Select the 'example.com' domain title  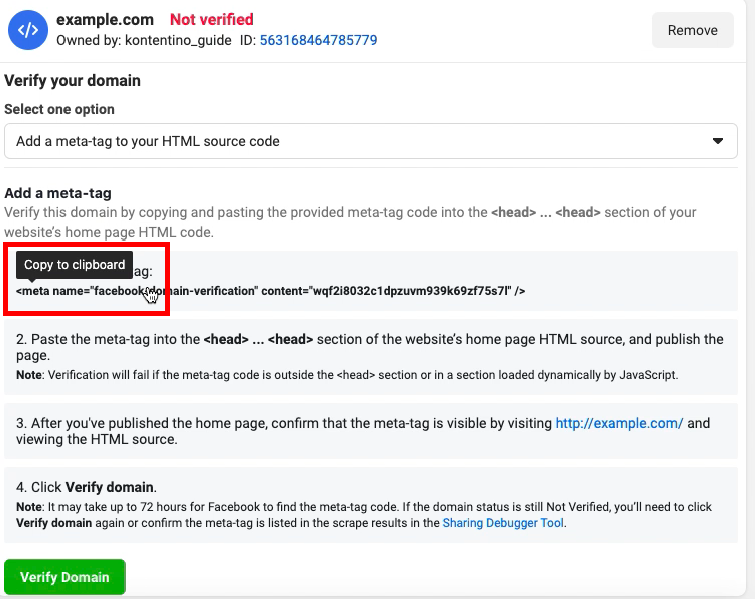(x=105, y=19)
